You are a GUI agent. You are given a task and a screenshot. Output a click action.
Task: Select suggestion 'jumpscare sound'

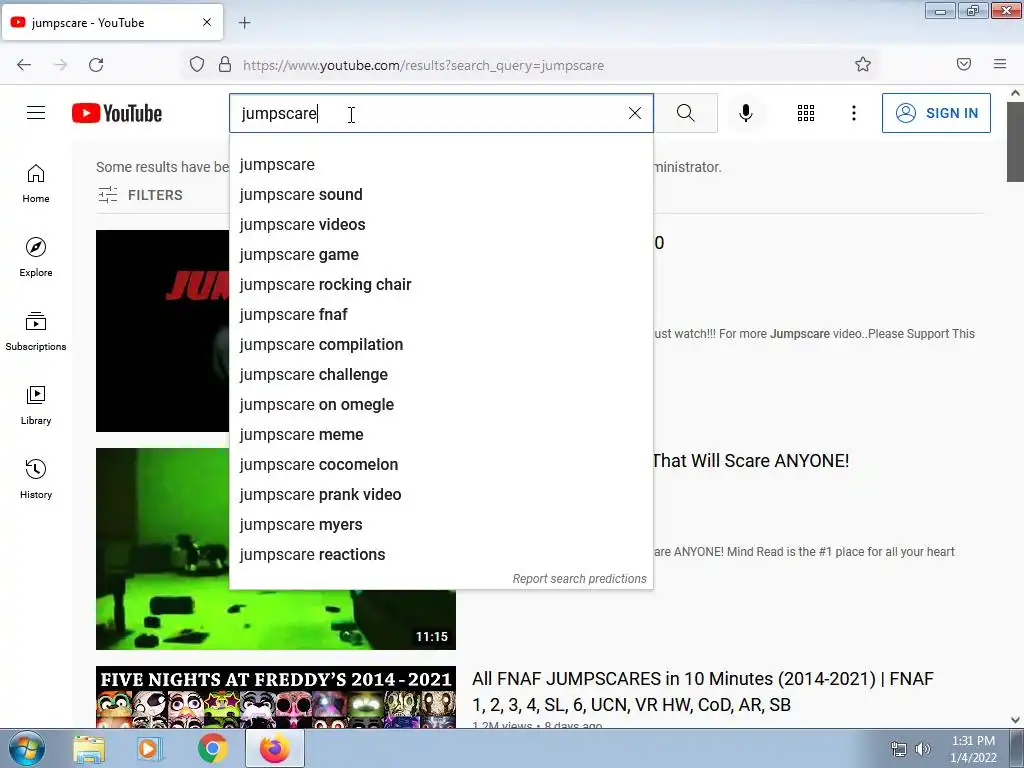(441, 195)
